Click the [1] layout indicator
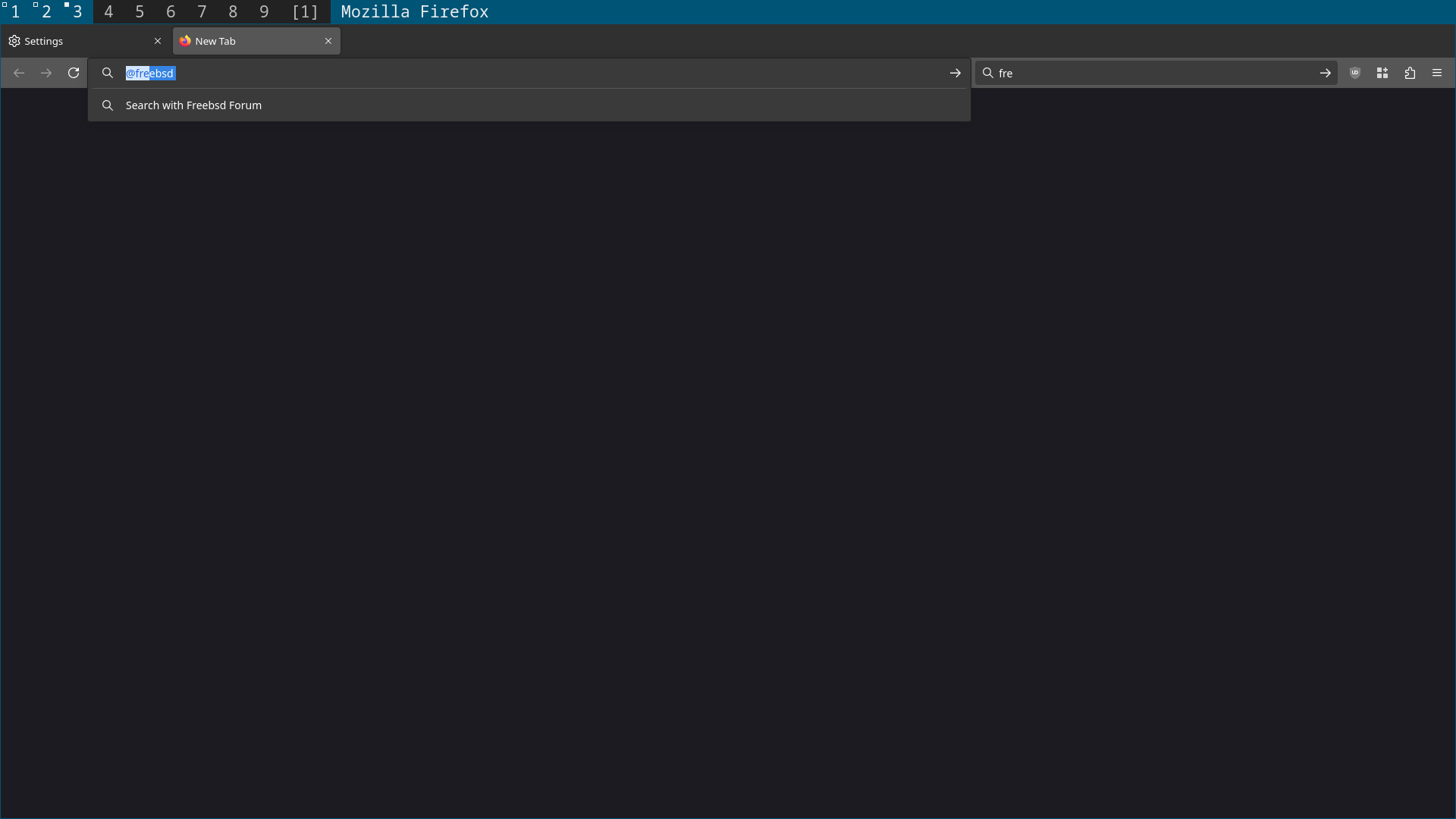Viewport: 1456px width, 819px height. pos(305,11)
